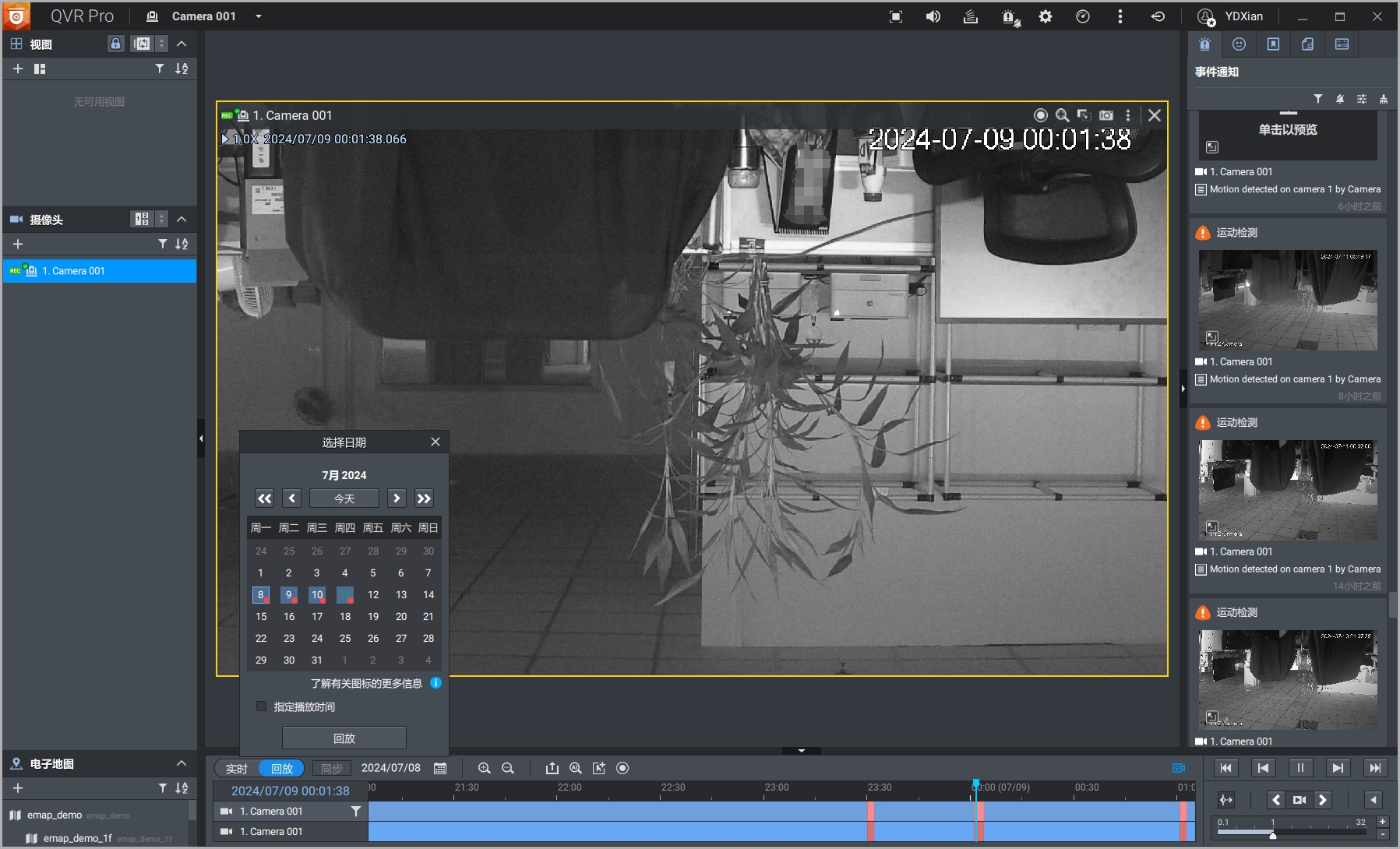
Task: Collapse the 视图 panel chevron
Action: (x=182, y=44)
